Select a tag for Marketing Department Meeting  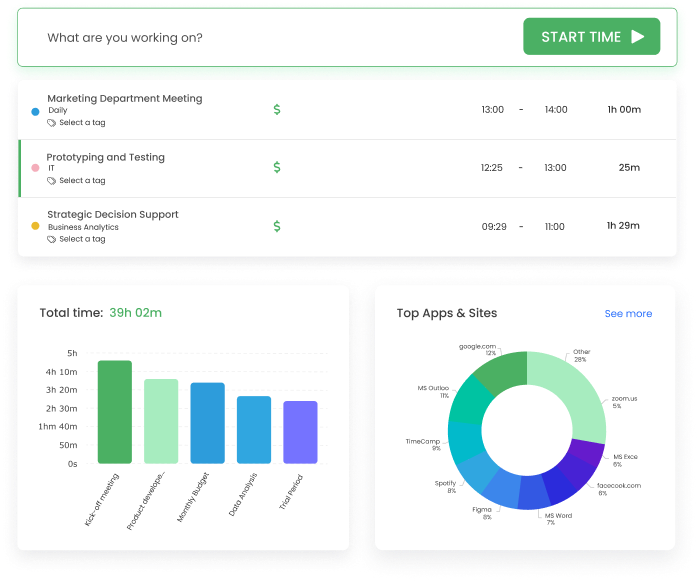click(x=81, y=123)
